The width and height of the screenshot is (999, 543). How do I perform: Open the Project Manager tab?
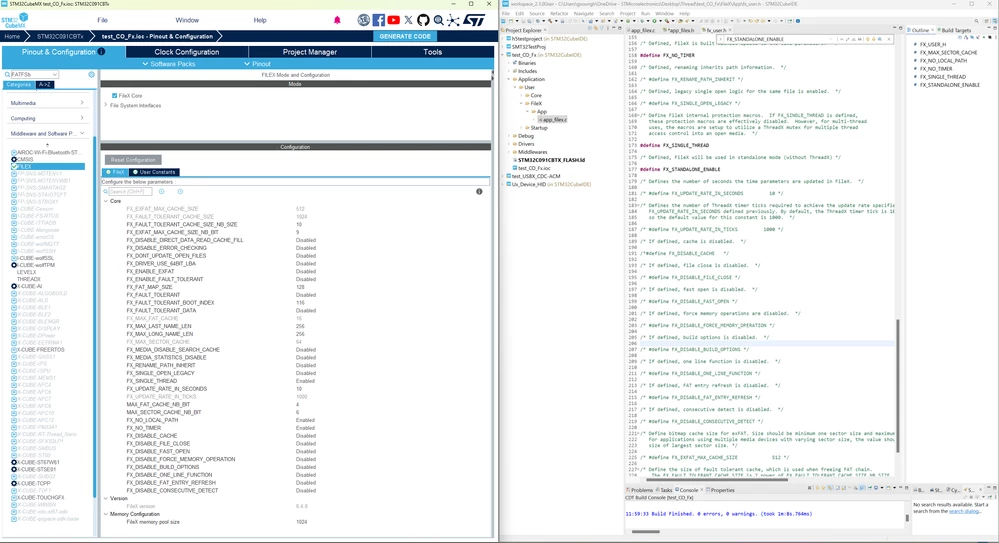310,52
